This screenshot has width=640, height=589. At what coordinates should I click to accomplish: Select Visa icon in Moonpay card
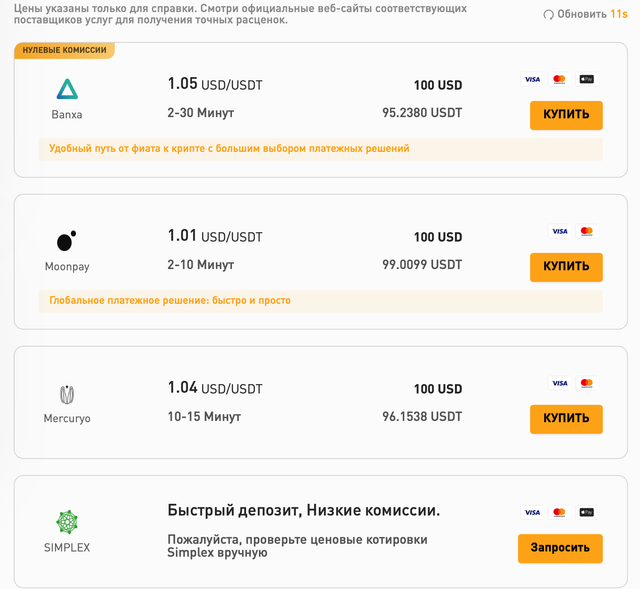tap(560, 231)
